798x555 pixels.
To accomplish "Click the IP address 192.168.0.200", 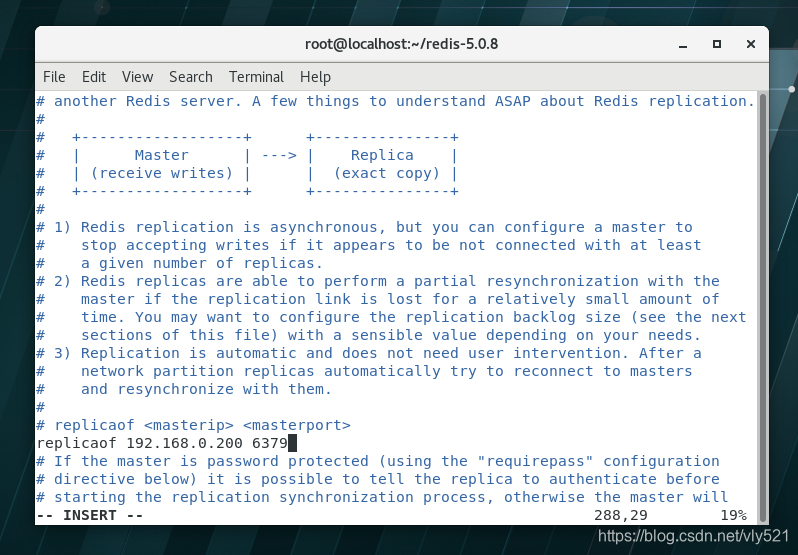I will 184,443.
